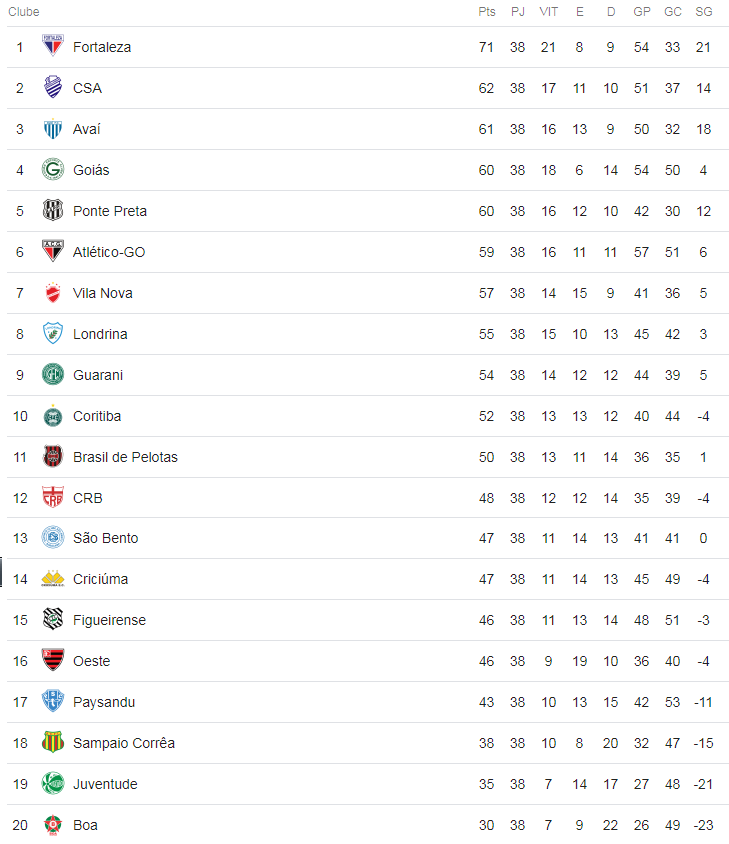Click the Paysandu blue crest
This screenshot has height=844, width=729.
pyautogui.click(x=53, y=701)
